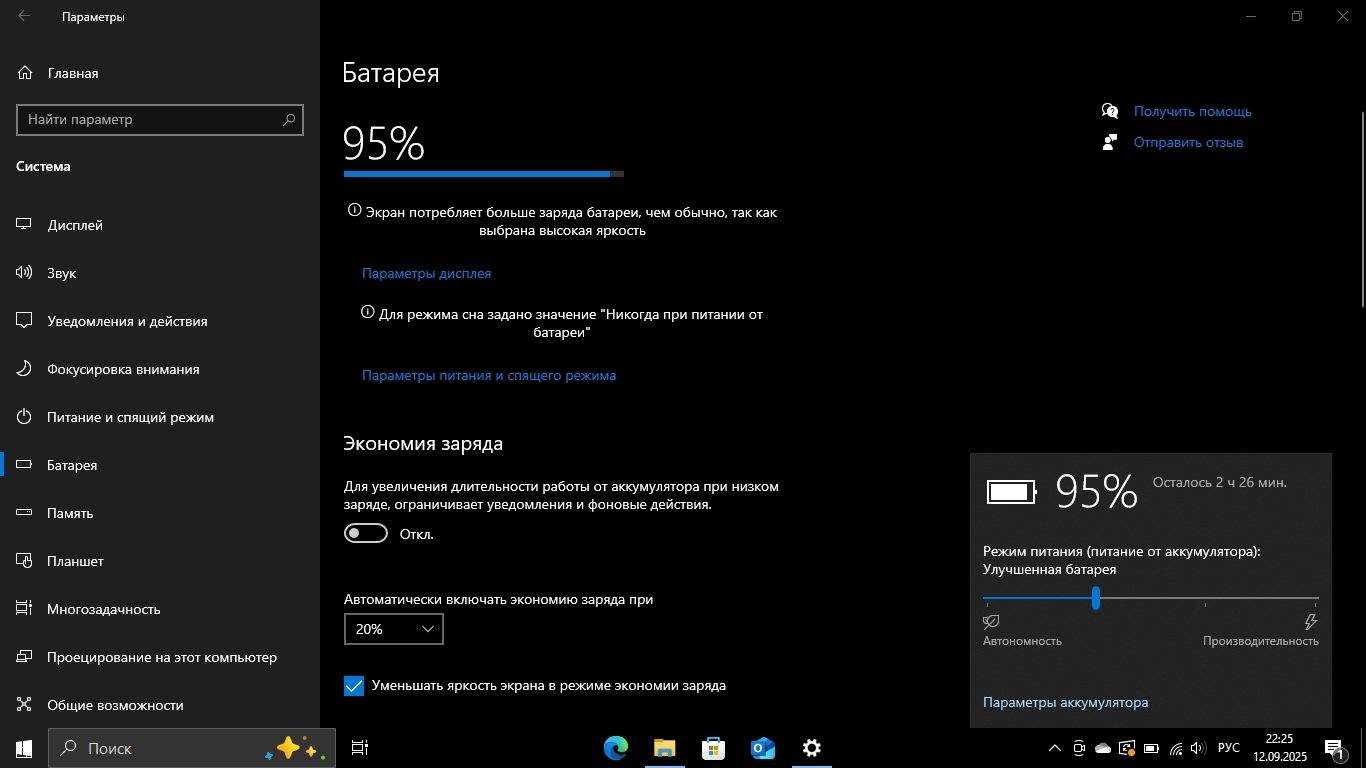Click the Home icon labeled Главная
The height and width of the screenshot is (768, 1366).
(x=25, y=73)
